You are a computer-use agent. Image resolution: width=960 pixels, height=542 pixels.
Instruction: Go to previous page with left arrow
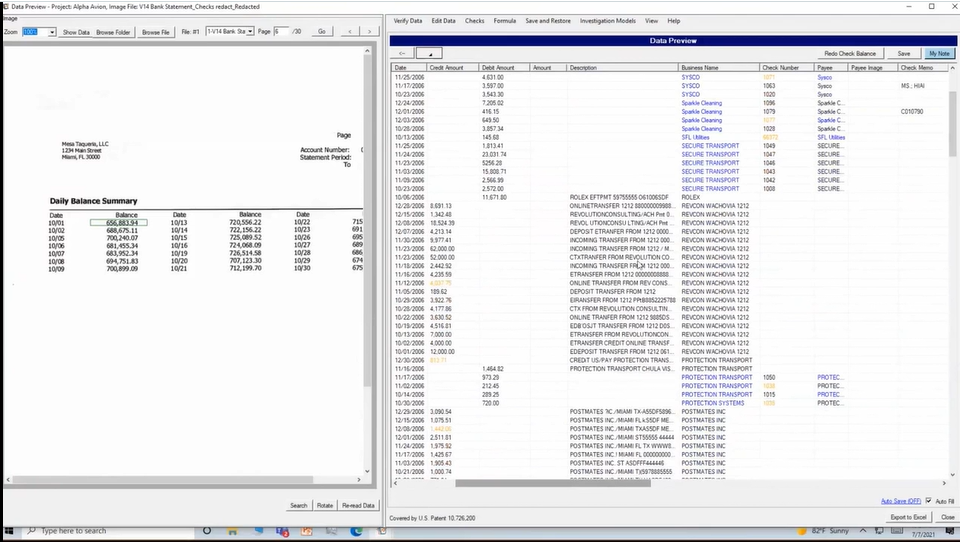[x=350, y=31]
